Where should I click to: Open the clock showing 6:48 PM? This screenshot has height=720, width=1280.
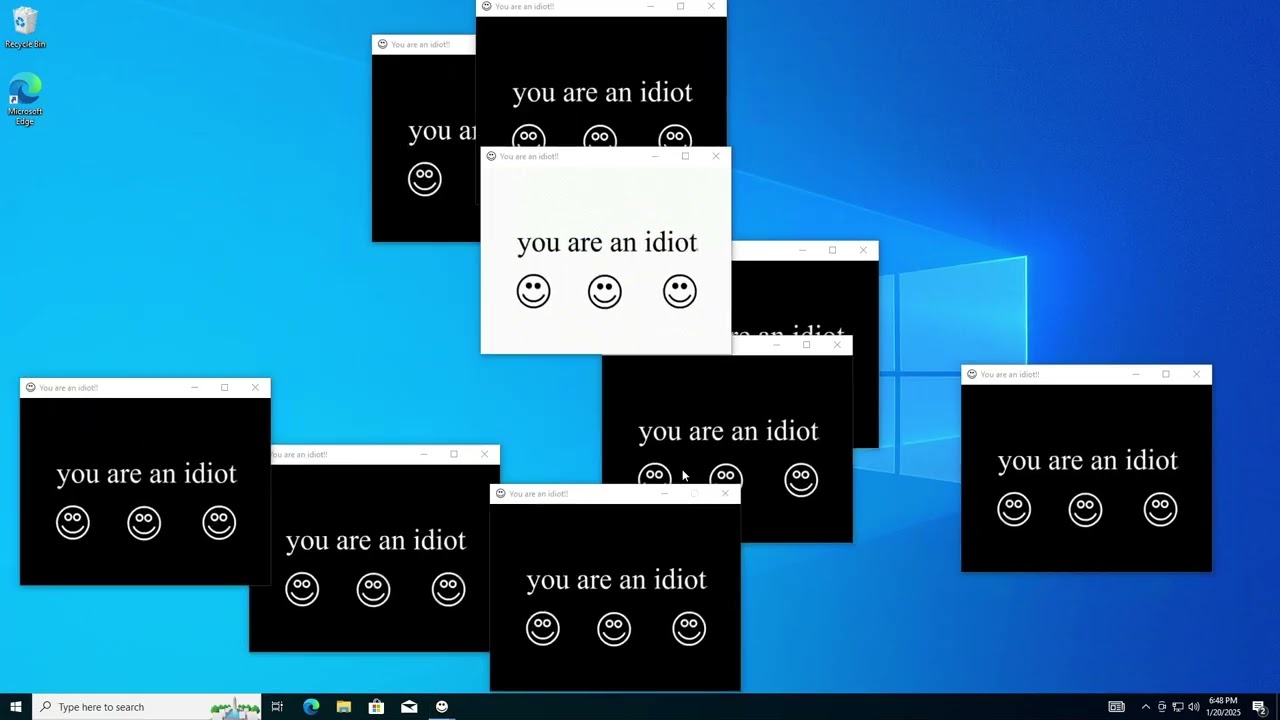click(1223, 707)
